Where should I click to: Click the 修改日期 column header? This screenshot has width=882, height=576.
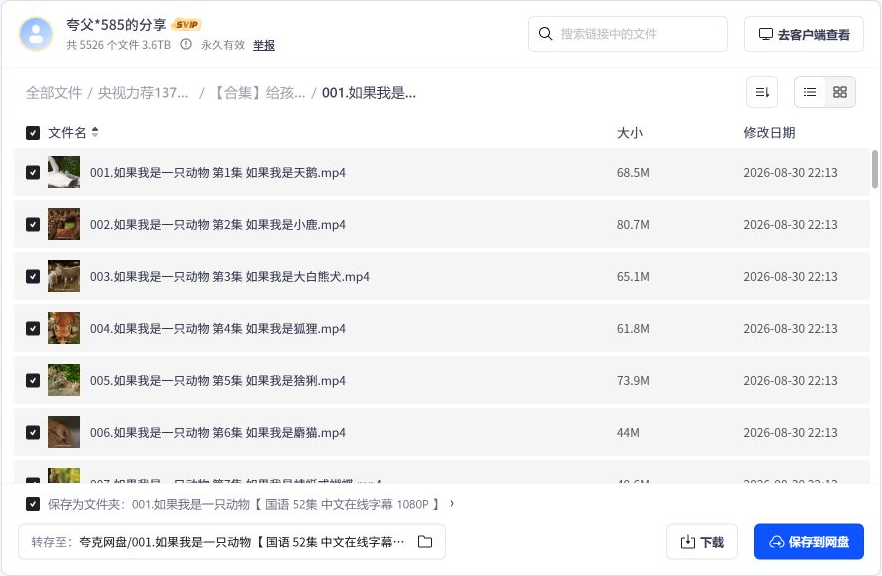769,133
